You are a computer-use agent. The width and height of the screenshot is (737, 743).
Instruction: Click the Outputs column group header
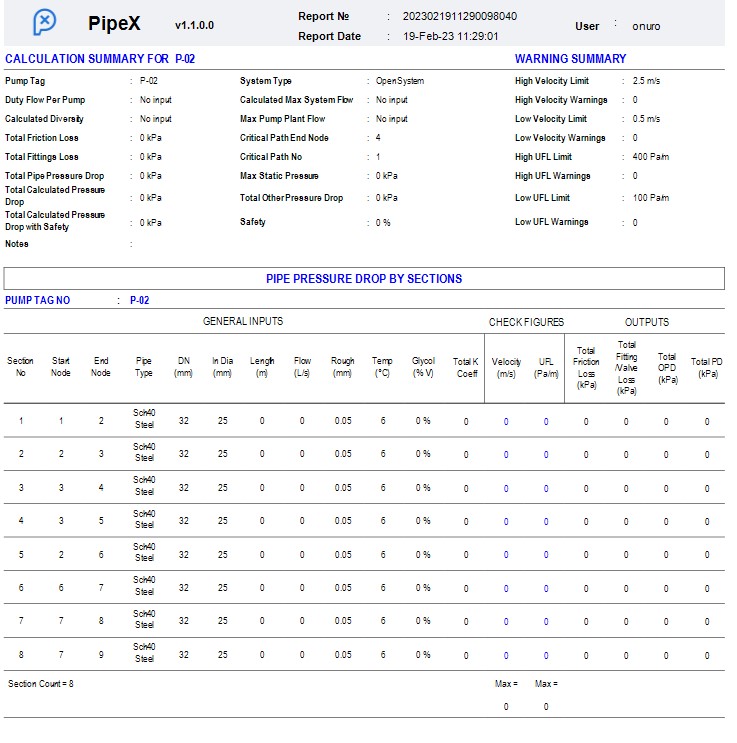[647, 322]
